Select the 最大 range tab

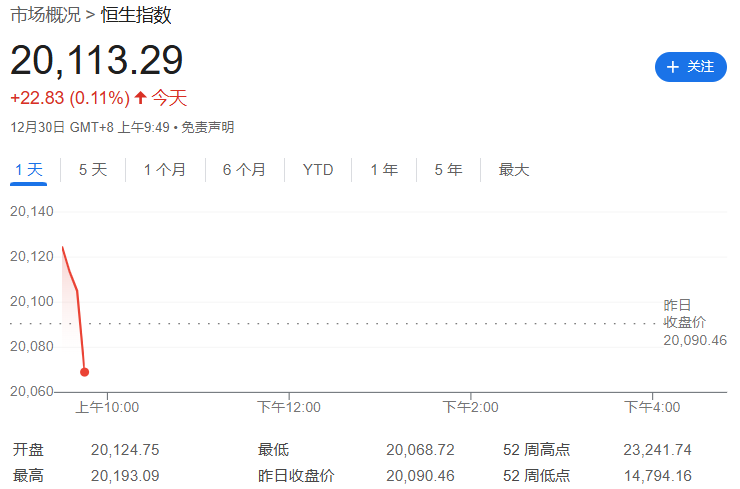click(x=514, y=169)
